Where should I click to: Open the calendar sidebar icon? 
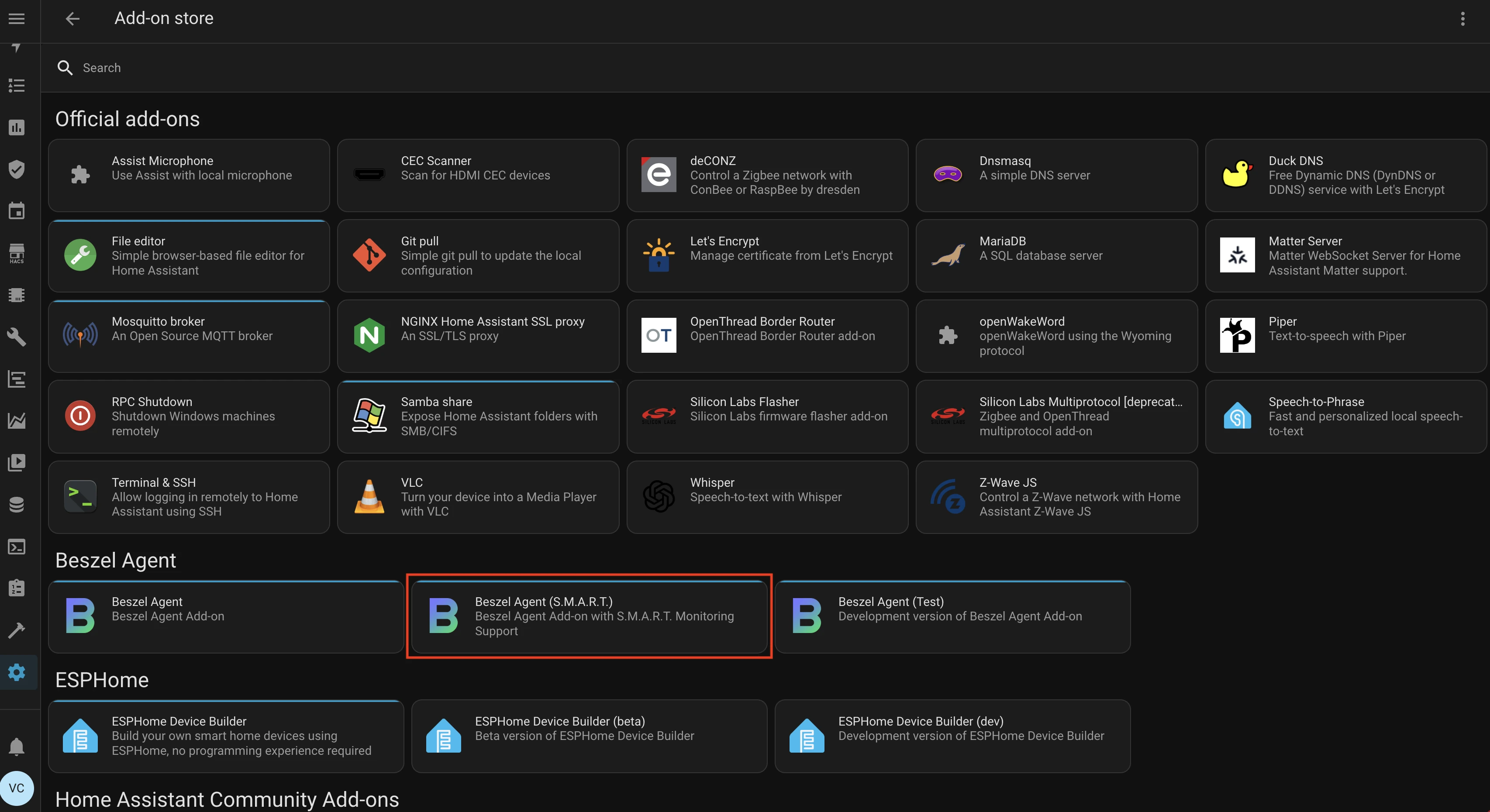(16, 210)
